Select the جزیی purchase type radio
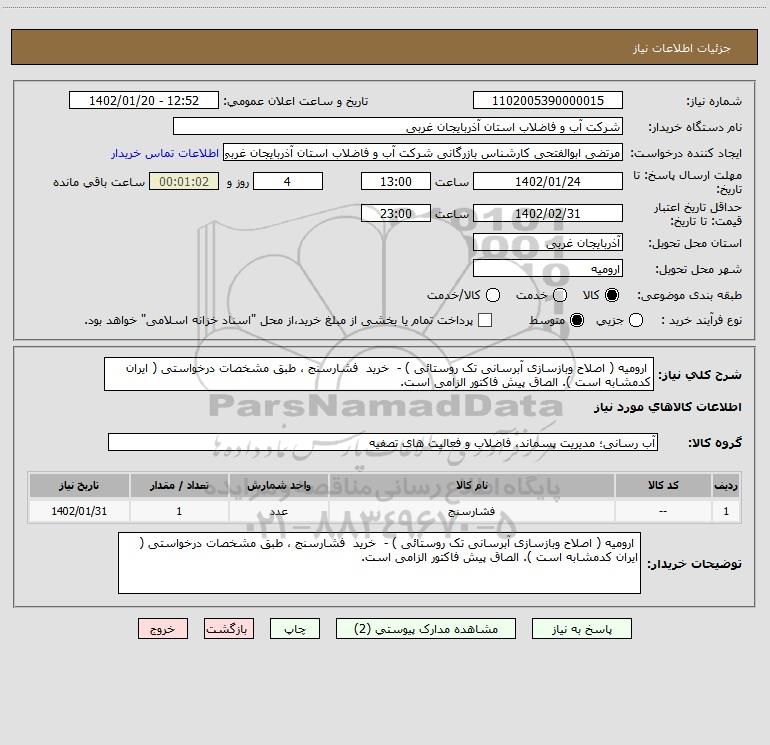770x745 pixels. click(x=635, y=320)
